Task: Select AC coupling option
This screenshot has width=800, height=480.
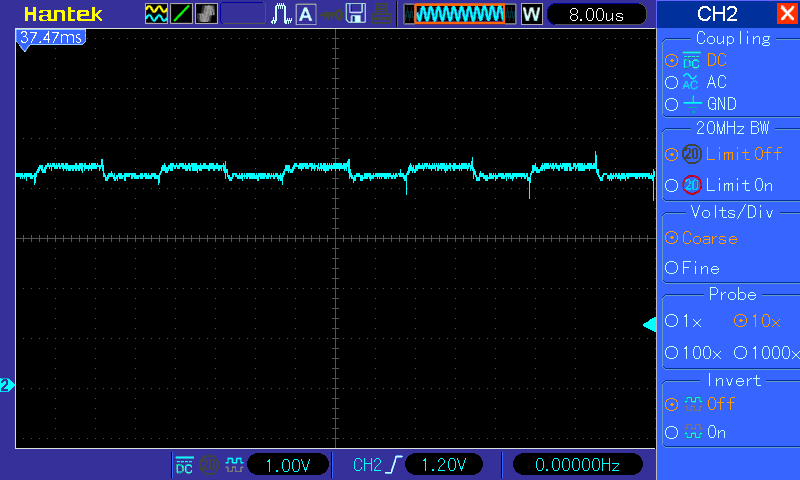Action: pyautogui.click(x=696, y=82)
